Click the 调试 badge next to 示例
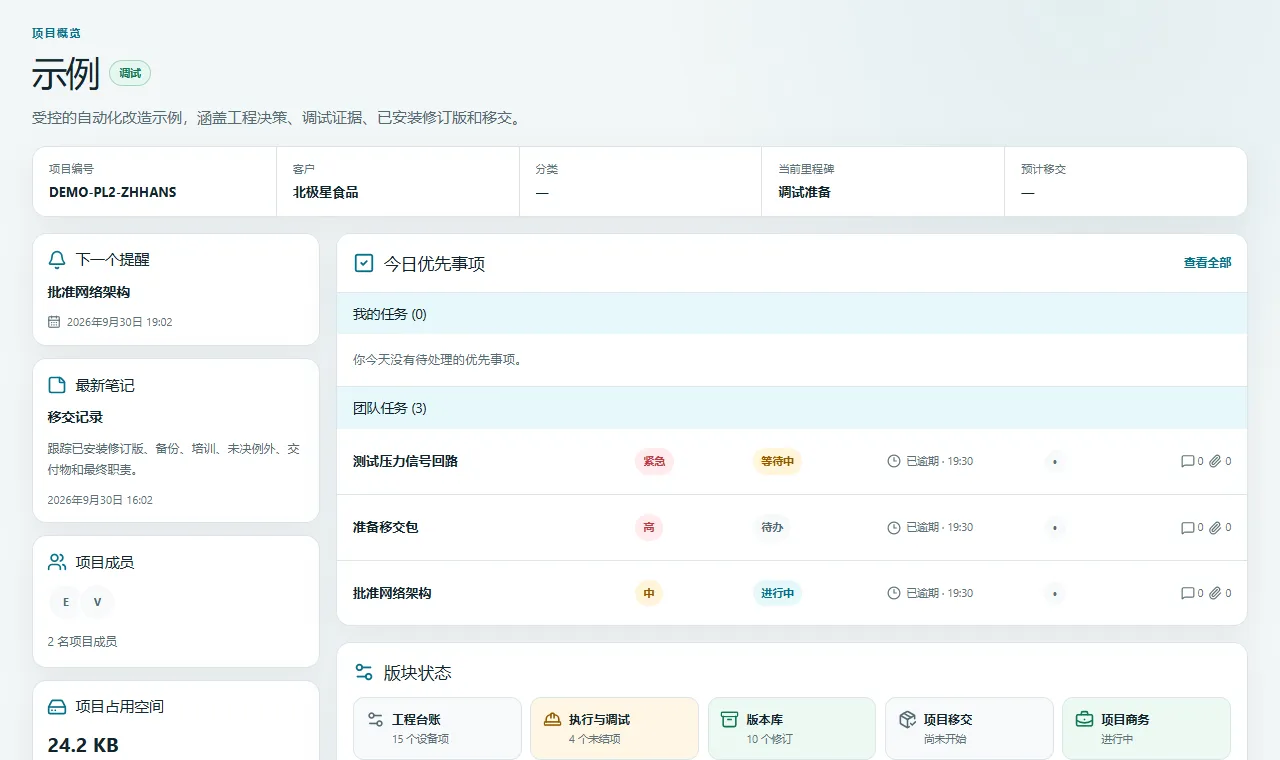 tap(130, 73)
